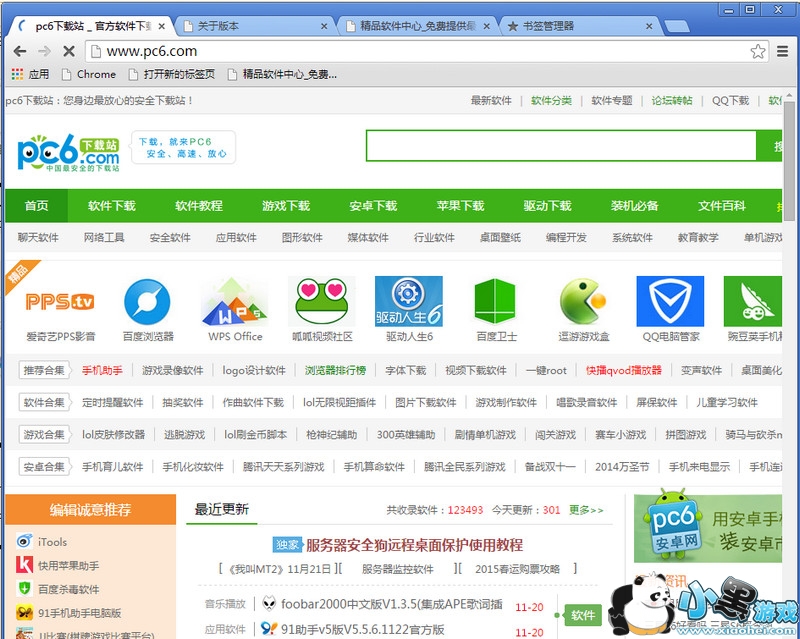Open the Chrome bookmark in bookmarks bar

point(89,75)
